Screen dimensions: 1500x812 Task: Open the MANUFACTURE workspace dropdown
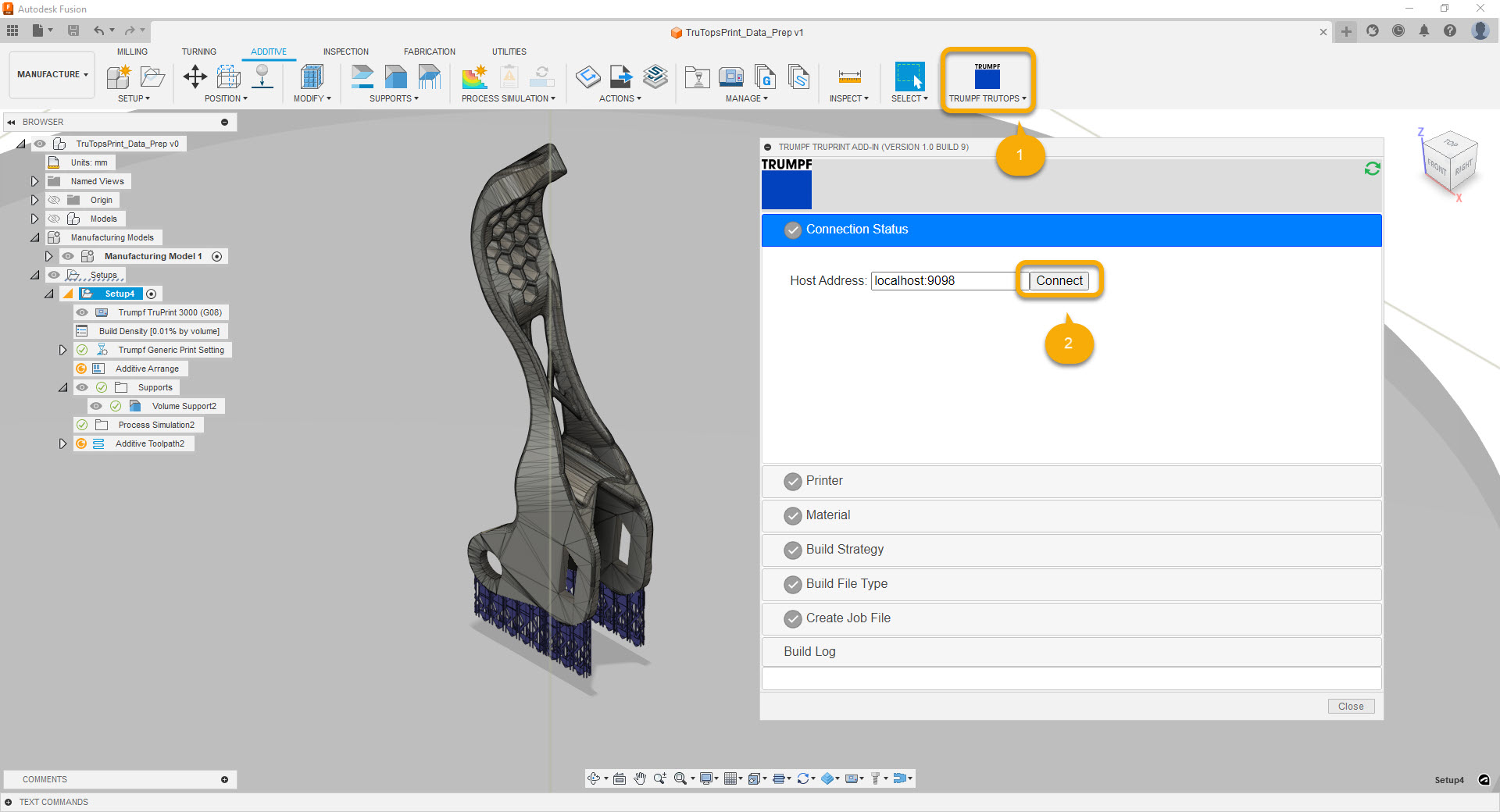[52, 74]
